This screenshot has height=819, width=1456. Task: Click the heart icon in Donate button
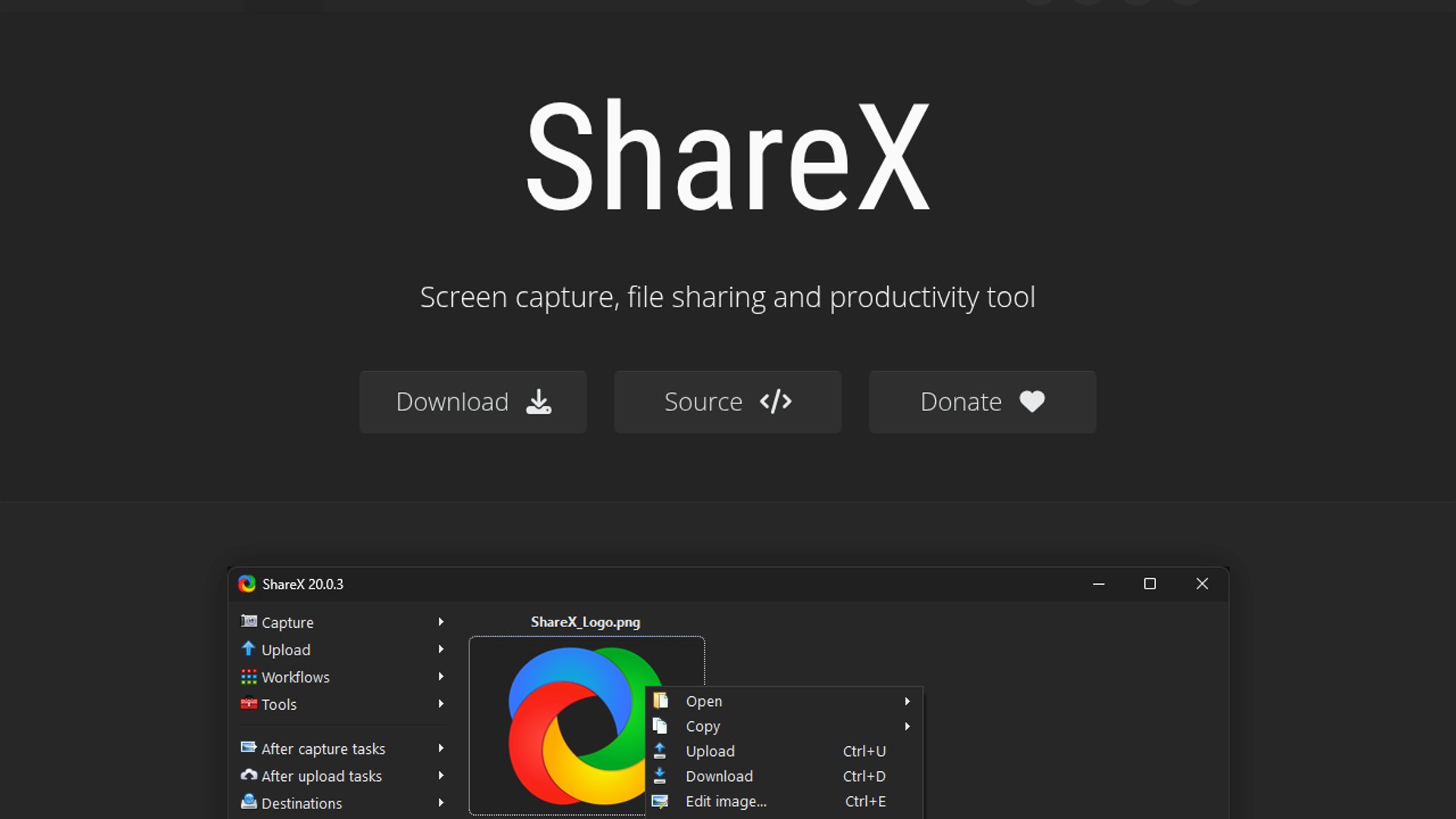click(x=1031, y=401)
